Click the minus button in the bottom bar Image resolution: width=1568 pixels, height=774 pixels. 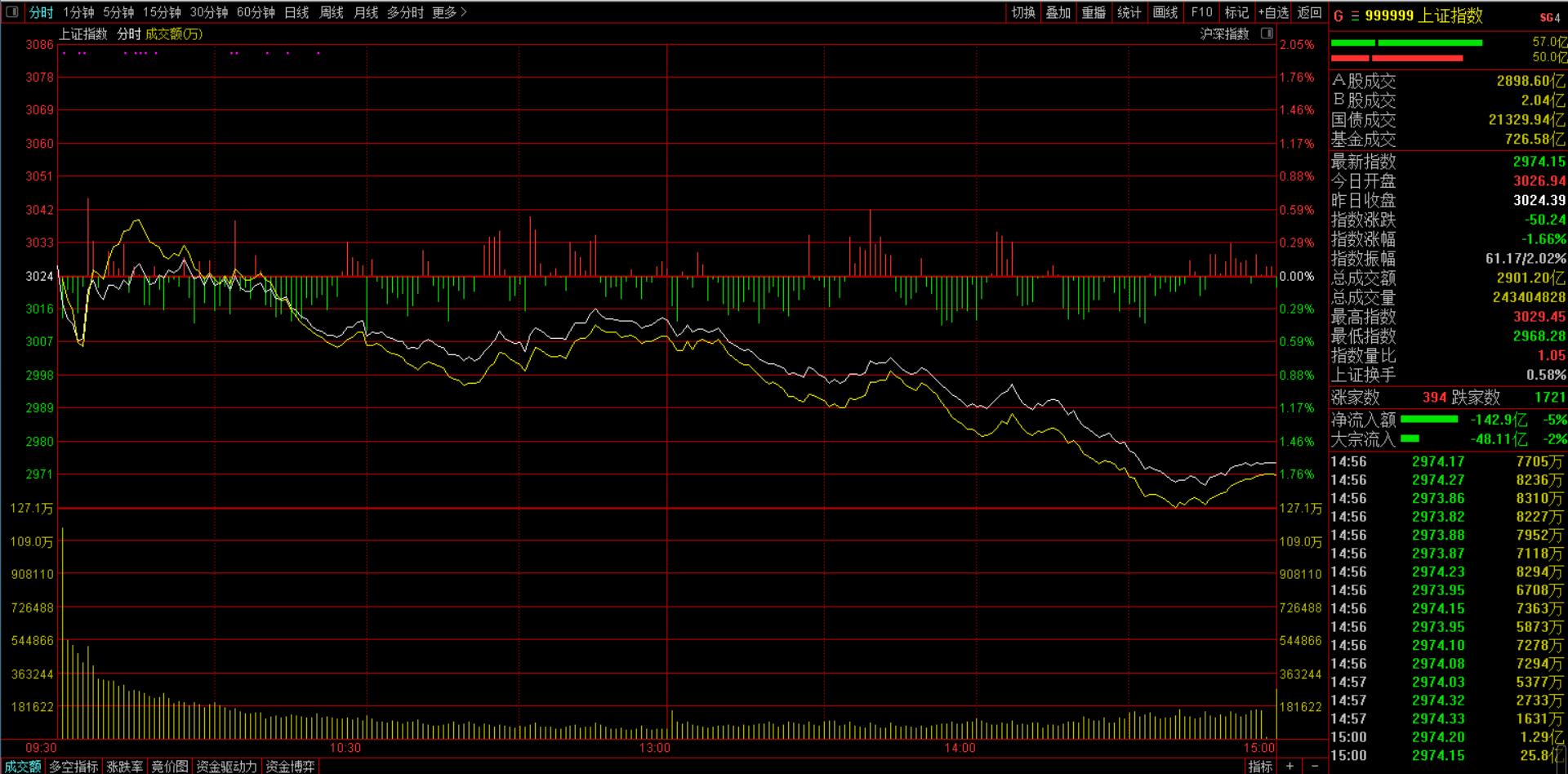pyautogui.click(x=1315, y=766)
